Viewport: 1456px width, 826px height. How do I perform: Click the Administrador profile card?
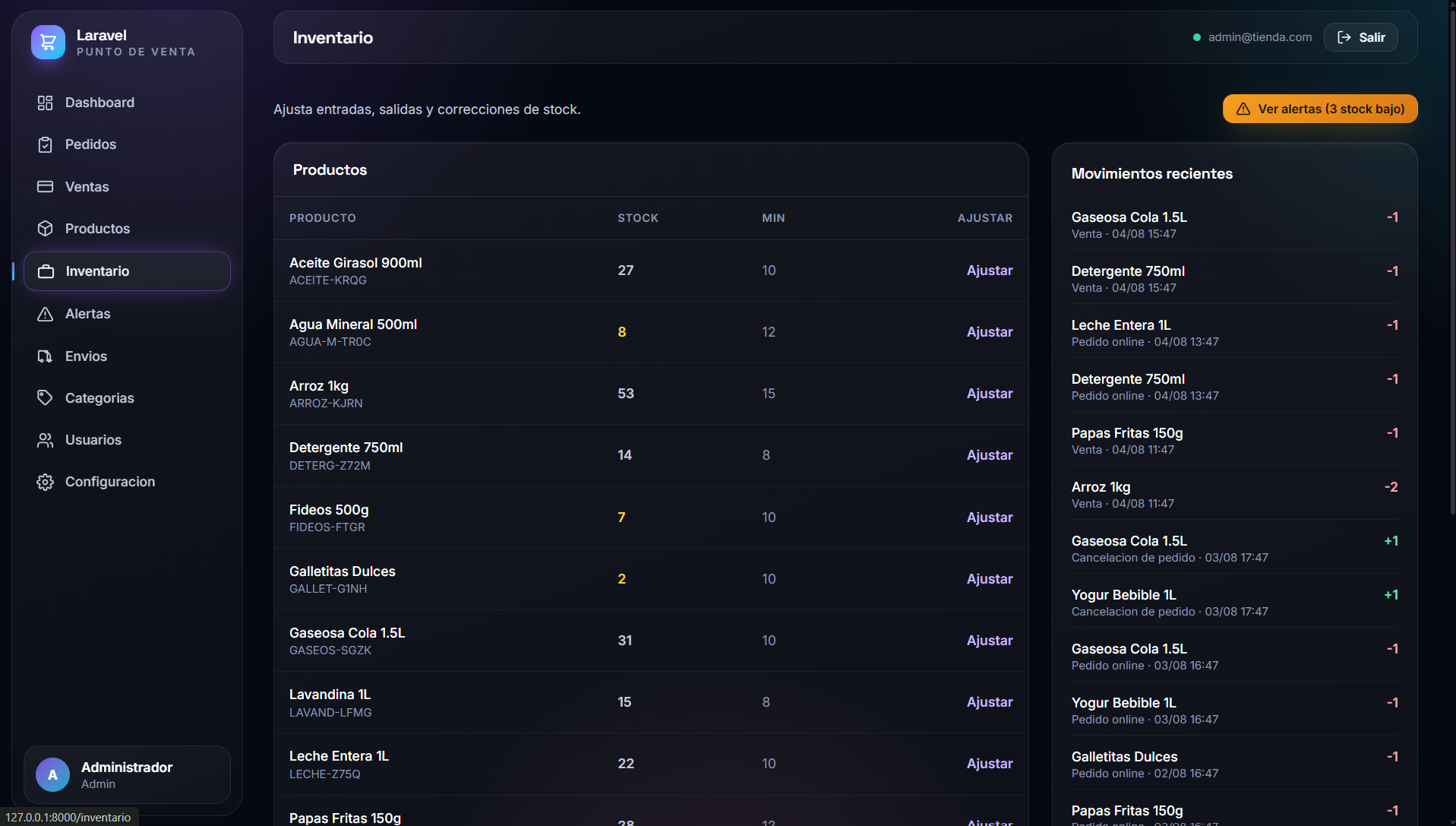127,775
